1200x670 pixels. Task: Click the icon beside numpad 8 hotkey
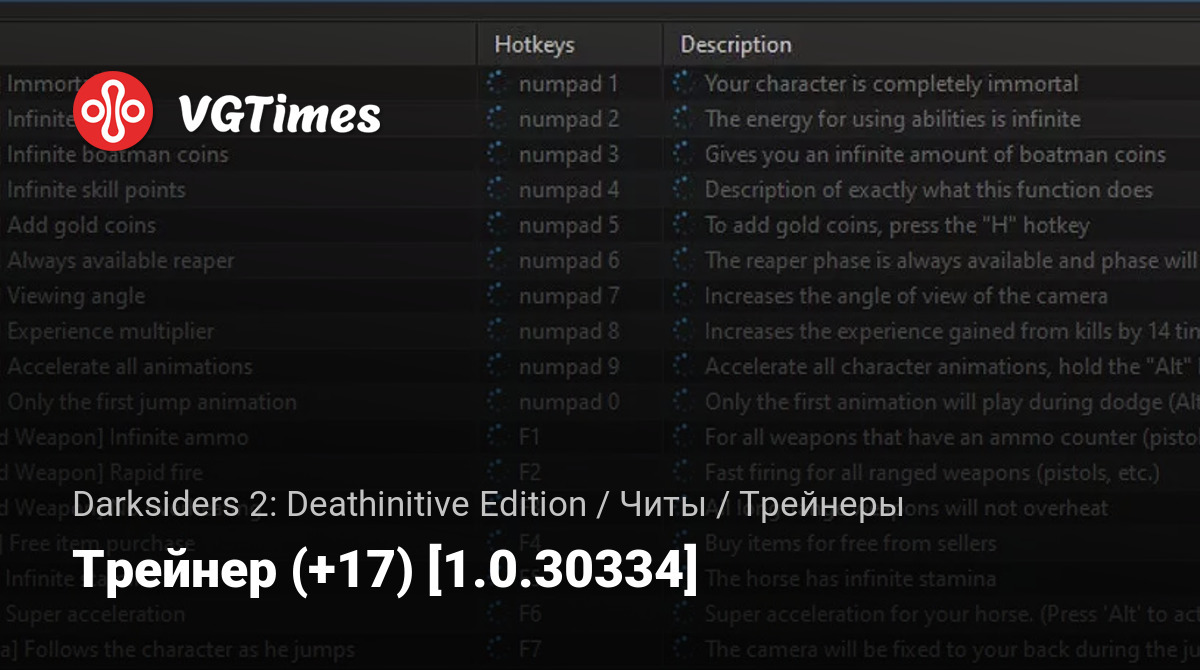(x=497, y=331)
